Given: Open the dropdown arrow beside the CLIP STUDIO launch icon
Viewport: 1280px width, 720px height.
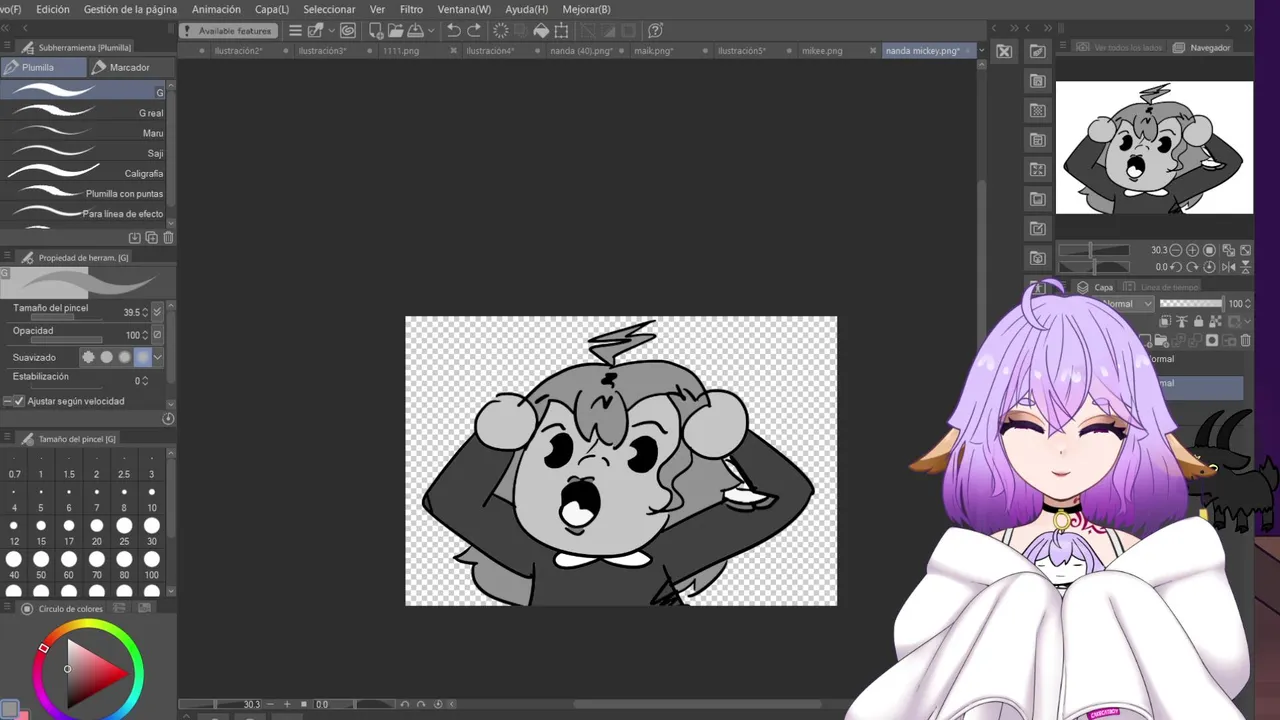Looking at the screenshot, I should tap(332, 31).
